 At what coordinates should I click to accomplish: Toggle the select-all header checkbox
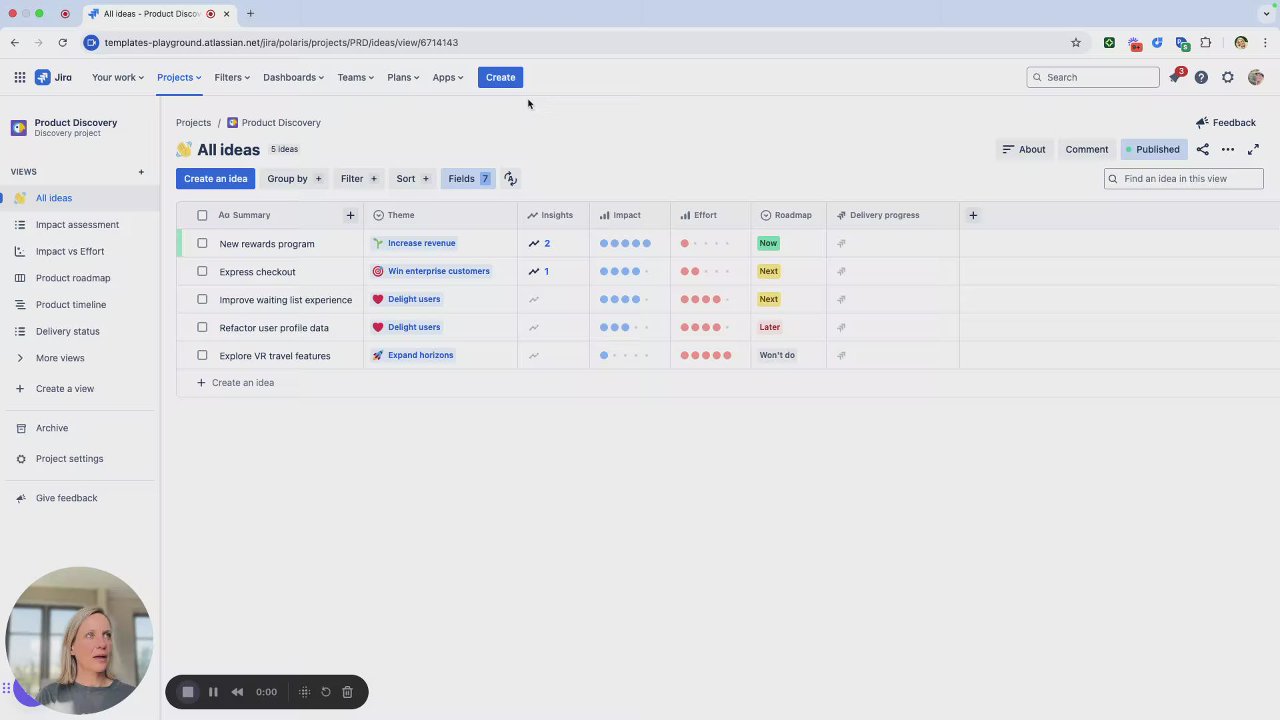point(202,215)
